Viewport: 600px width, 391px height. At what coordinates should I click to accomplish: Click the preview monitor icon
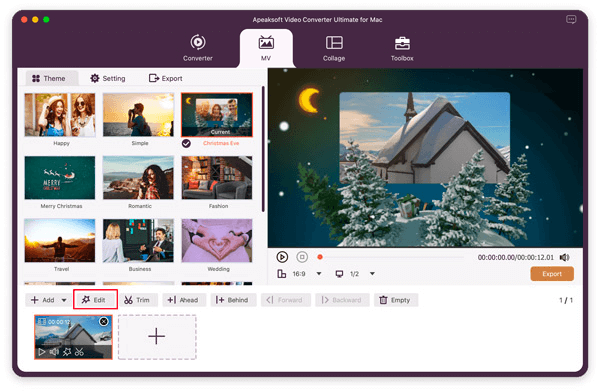coord(339,274)
